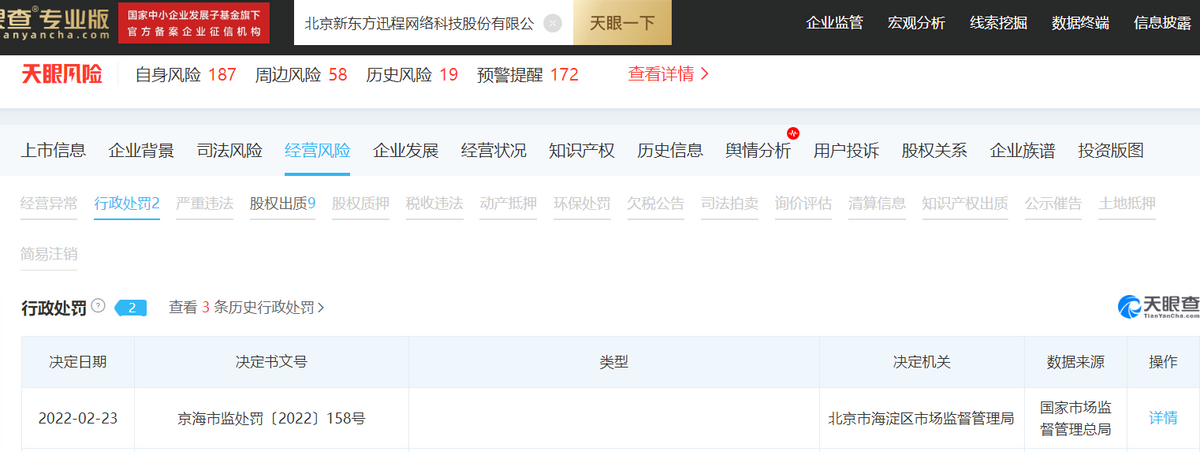1200x452 pixels.
Task: Open 数据终端 in the top navigation
Action: coord(1080,22)
